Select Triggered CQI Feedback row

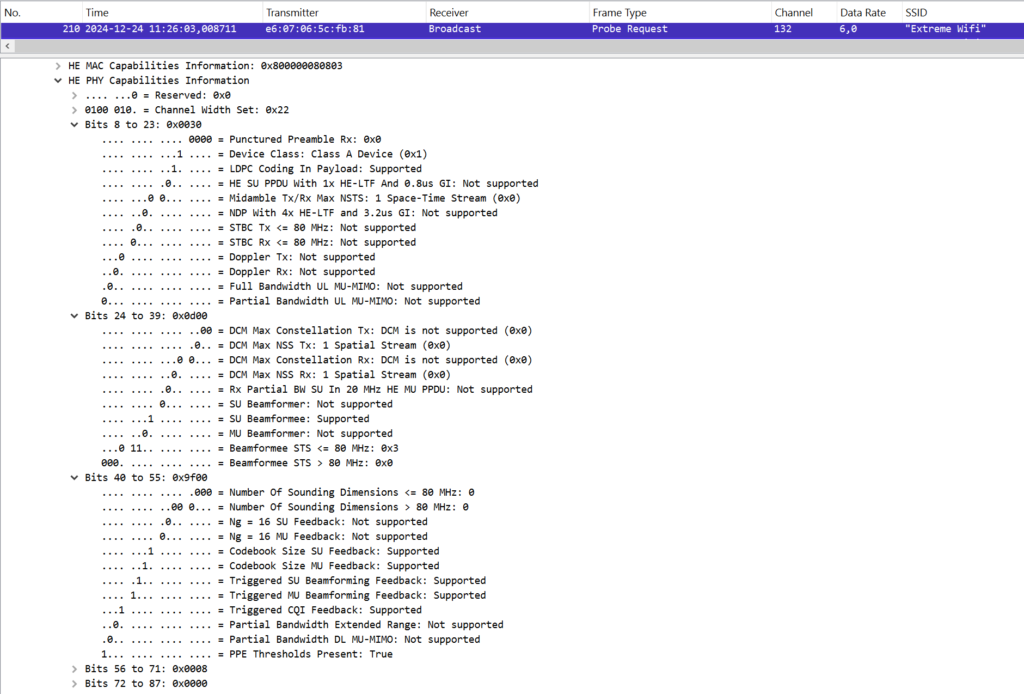(261, 610)
